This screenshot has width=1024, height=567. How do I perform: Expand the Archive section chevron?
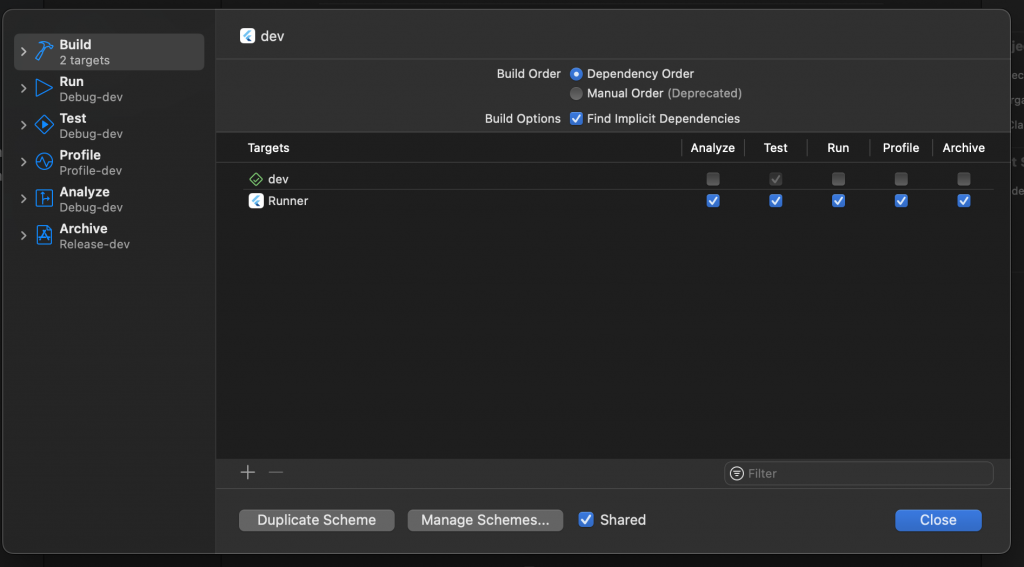(24, 235)
